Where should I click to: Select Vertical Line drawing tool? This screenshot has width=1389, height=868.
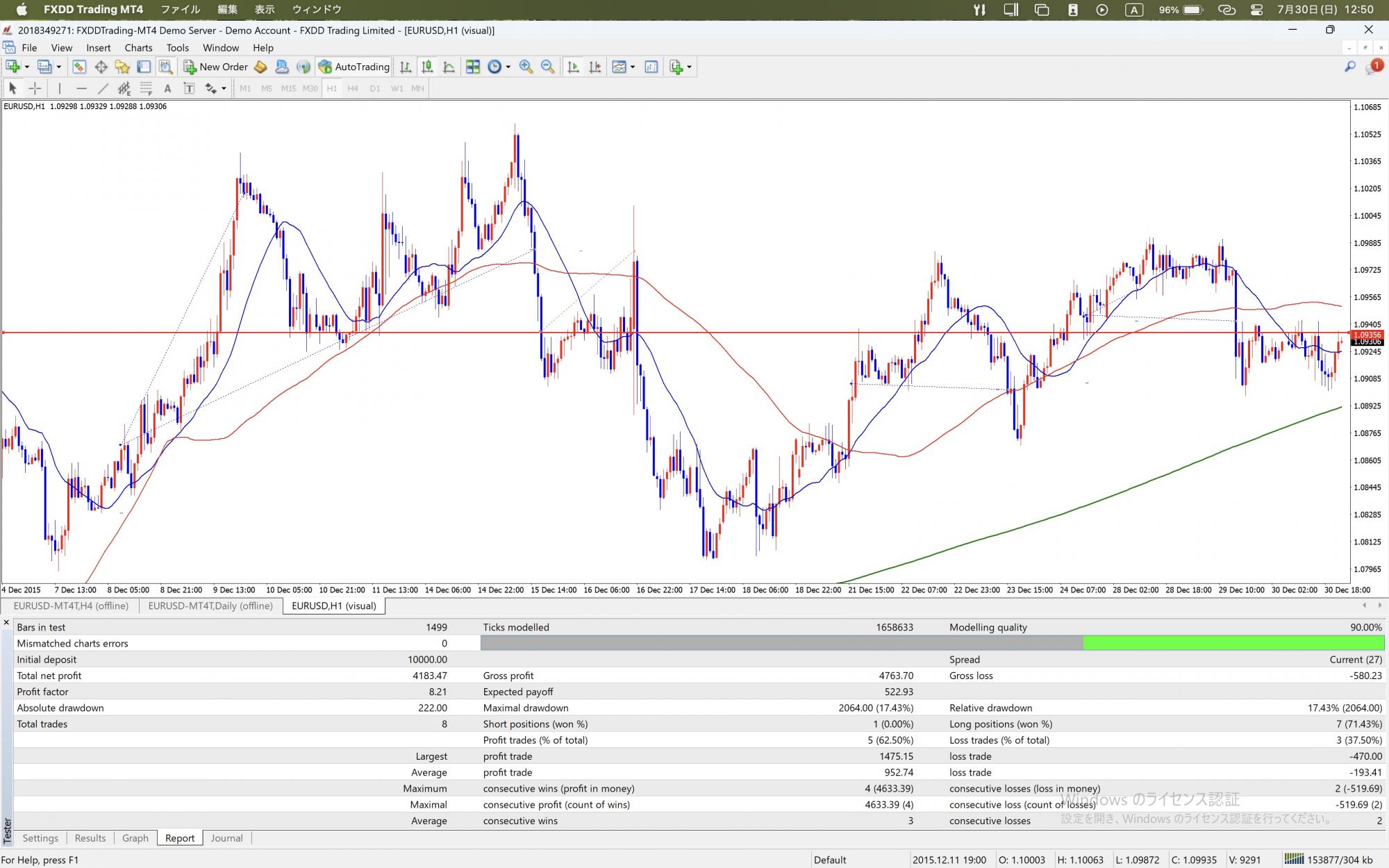pyautogui.click(x=60, y=88)
